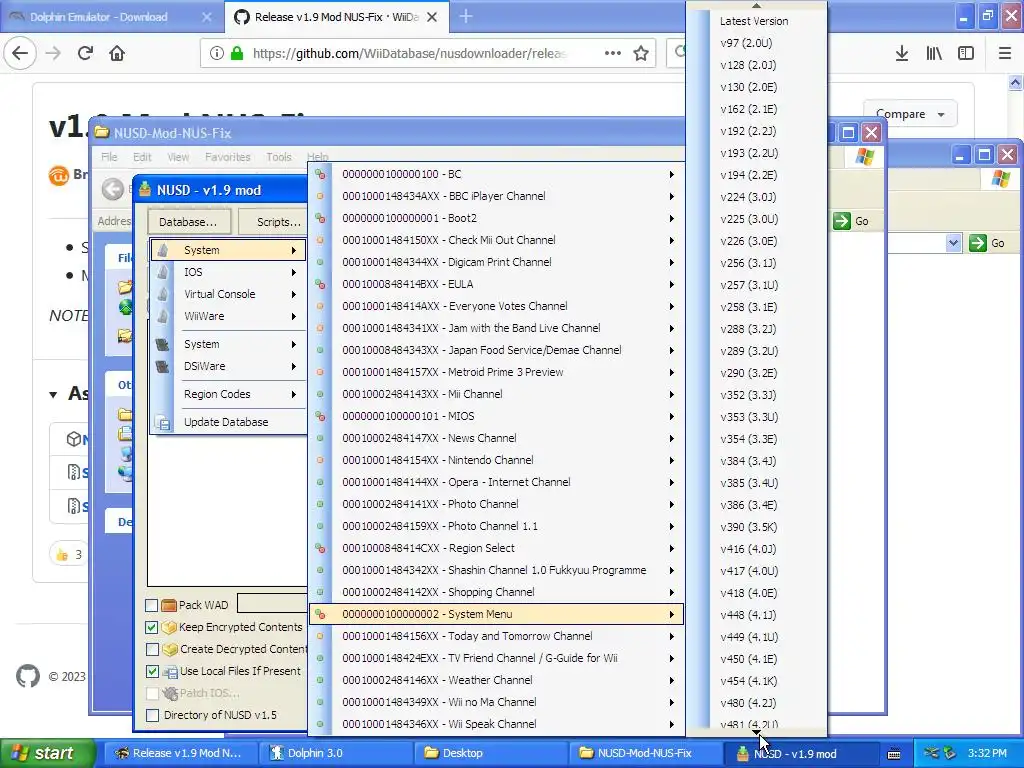This screenshot has width=1024, height=768.
Task: Toggle the Firefox sidebar icon
Action: click(966, 53)
